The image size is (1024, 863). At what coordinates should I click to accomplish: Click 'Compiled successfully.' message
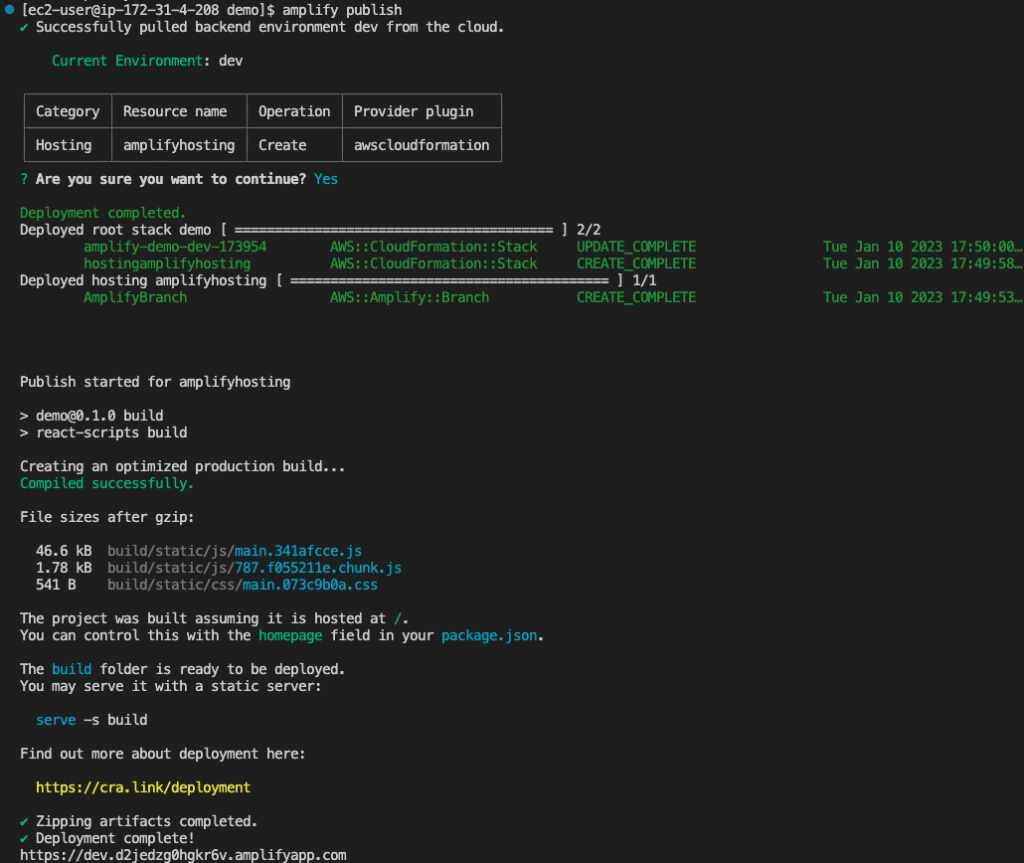pos(106,483)
